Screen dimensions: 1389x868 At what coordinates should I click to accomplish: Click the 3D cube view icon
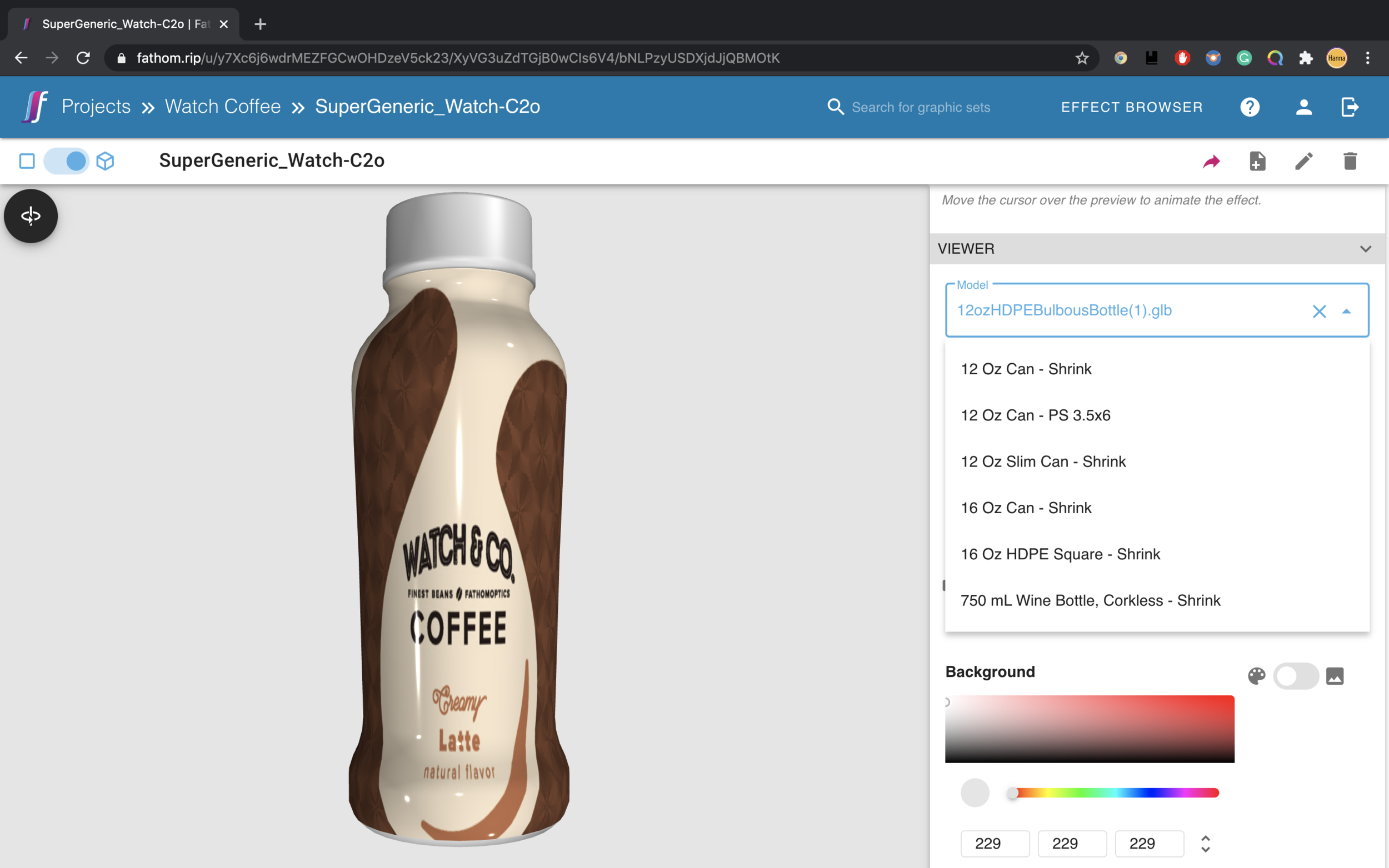(x=105, y=160)
